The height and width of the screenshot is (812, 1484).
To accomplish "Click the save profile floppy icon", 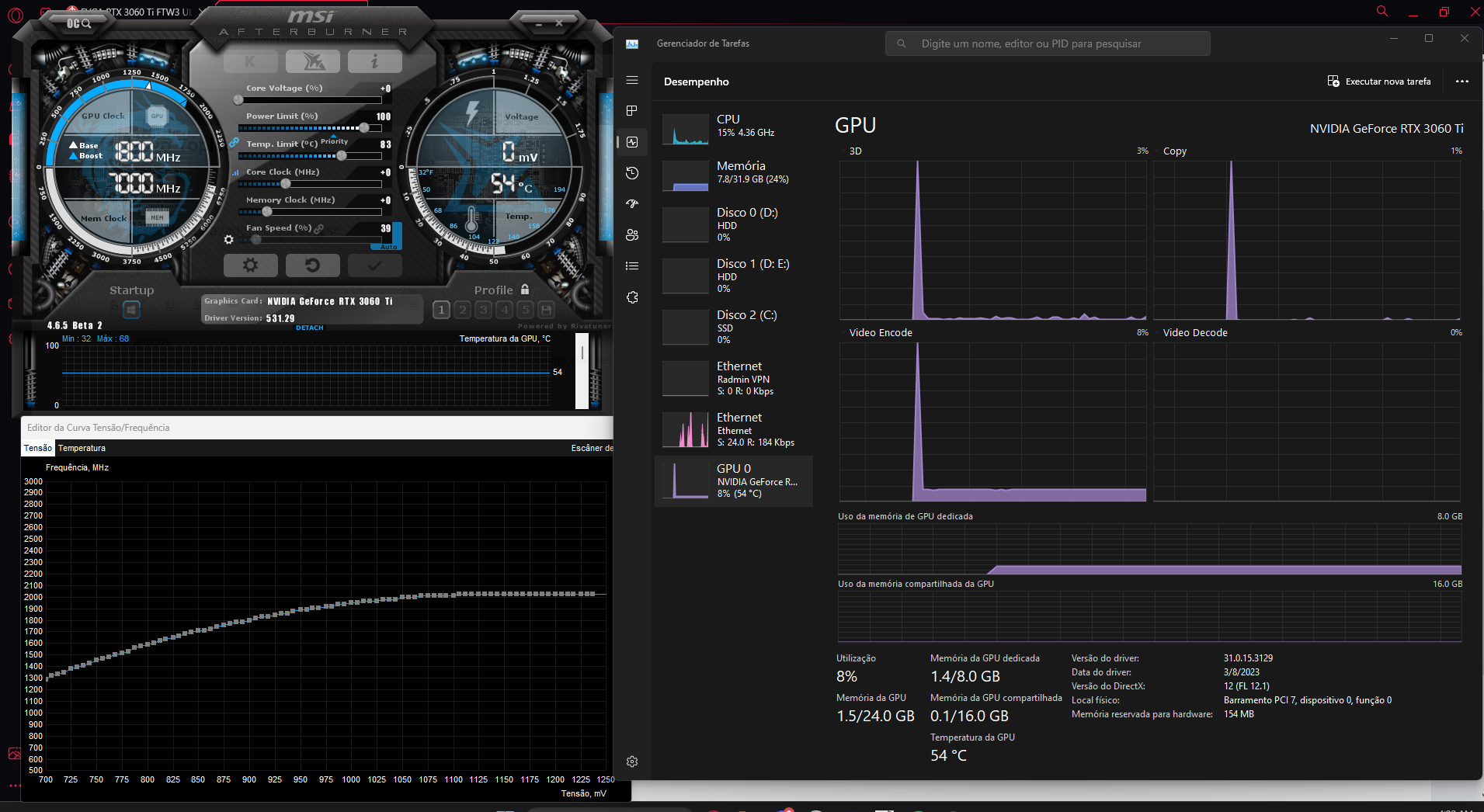I will click(547, 310).
